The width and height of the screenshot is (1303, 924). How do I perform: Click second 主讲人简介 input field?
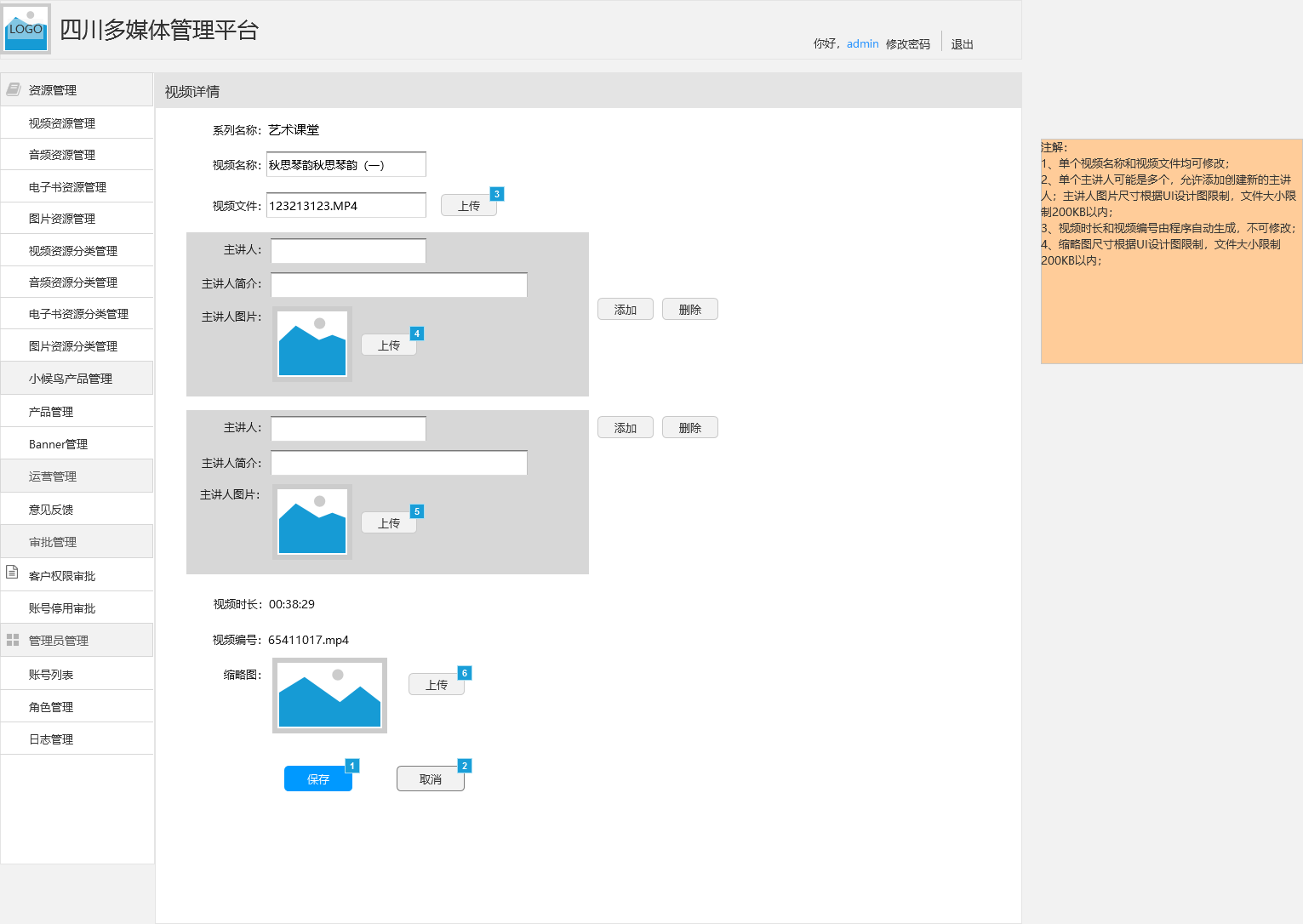pyautogui.click(x=399, y=462)
